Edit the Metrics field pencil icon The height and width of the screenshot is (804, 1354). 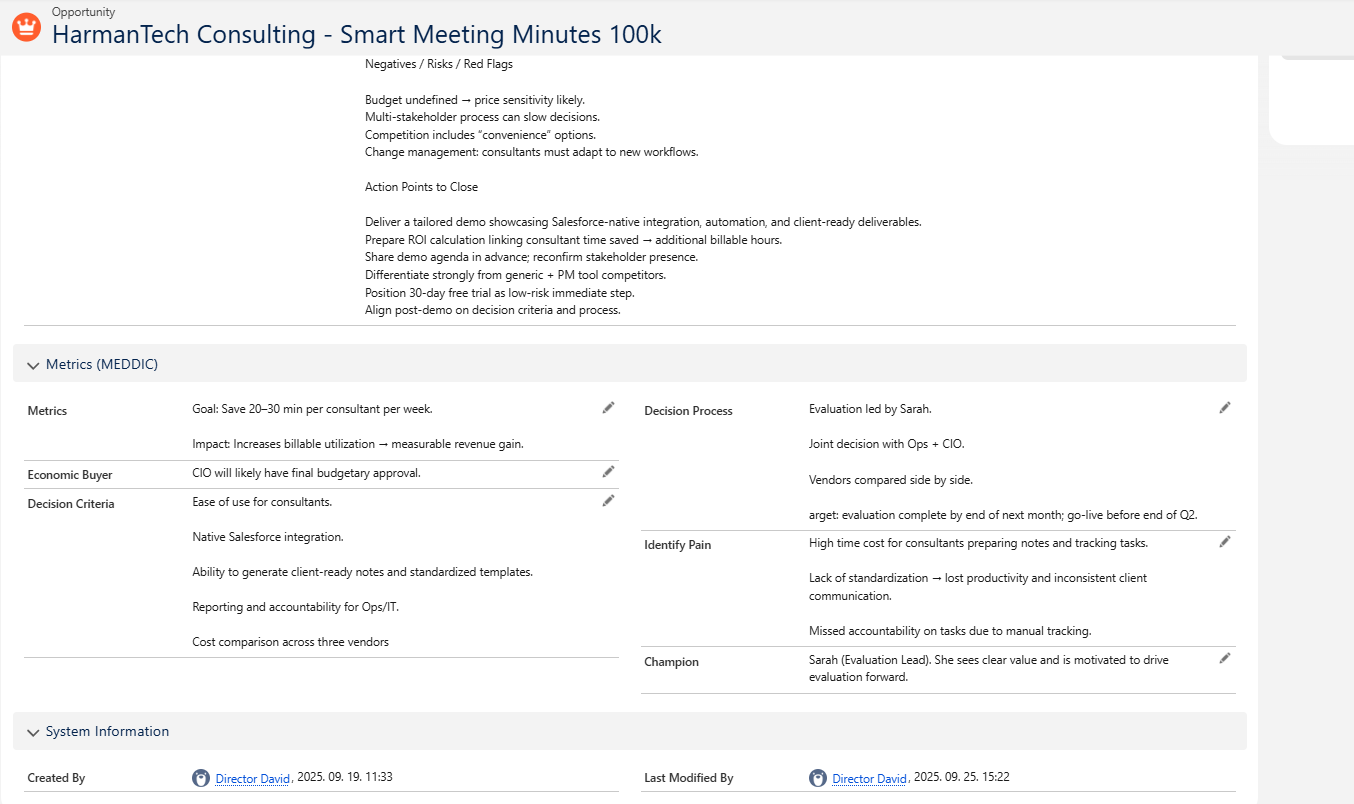[608, 408]
